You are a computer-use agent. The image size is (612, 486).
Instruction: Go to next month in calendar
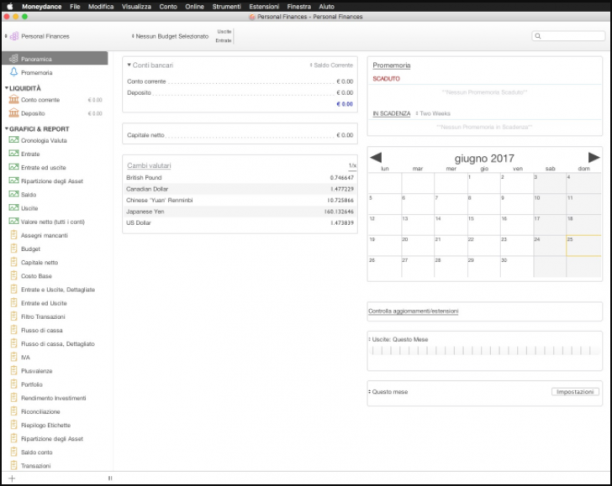coord(594,157)
